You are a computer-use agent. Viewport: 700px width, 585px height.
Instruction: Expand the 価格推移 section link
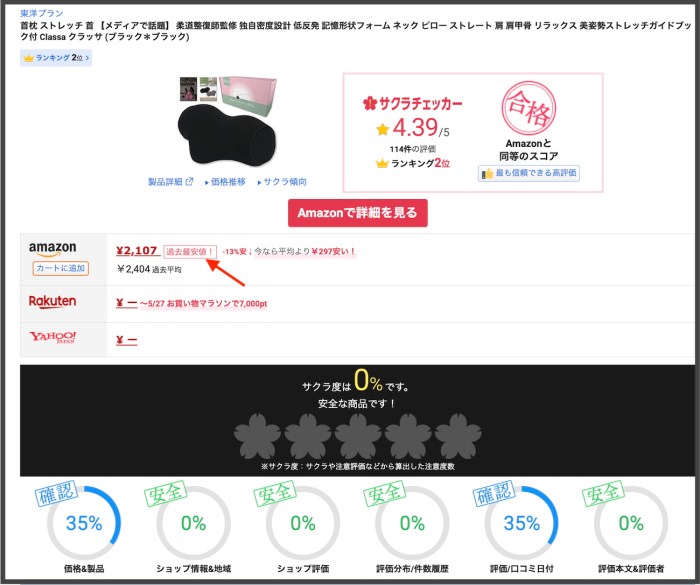225,182
